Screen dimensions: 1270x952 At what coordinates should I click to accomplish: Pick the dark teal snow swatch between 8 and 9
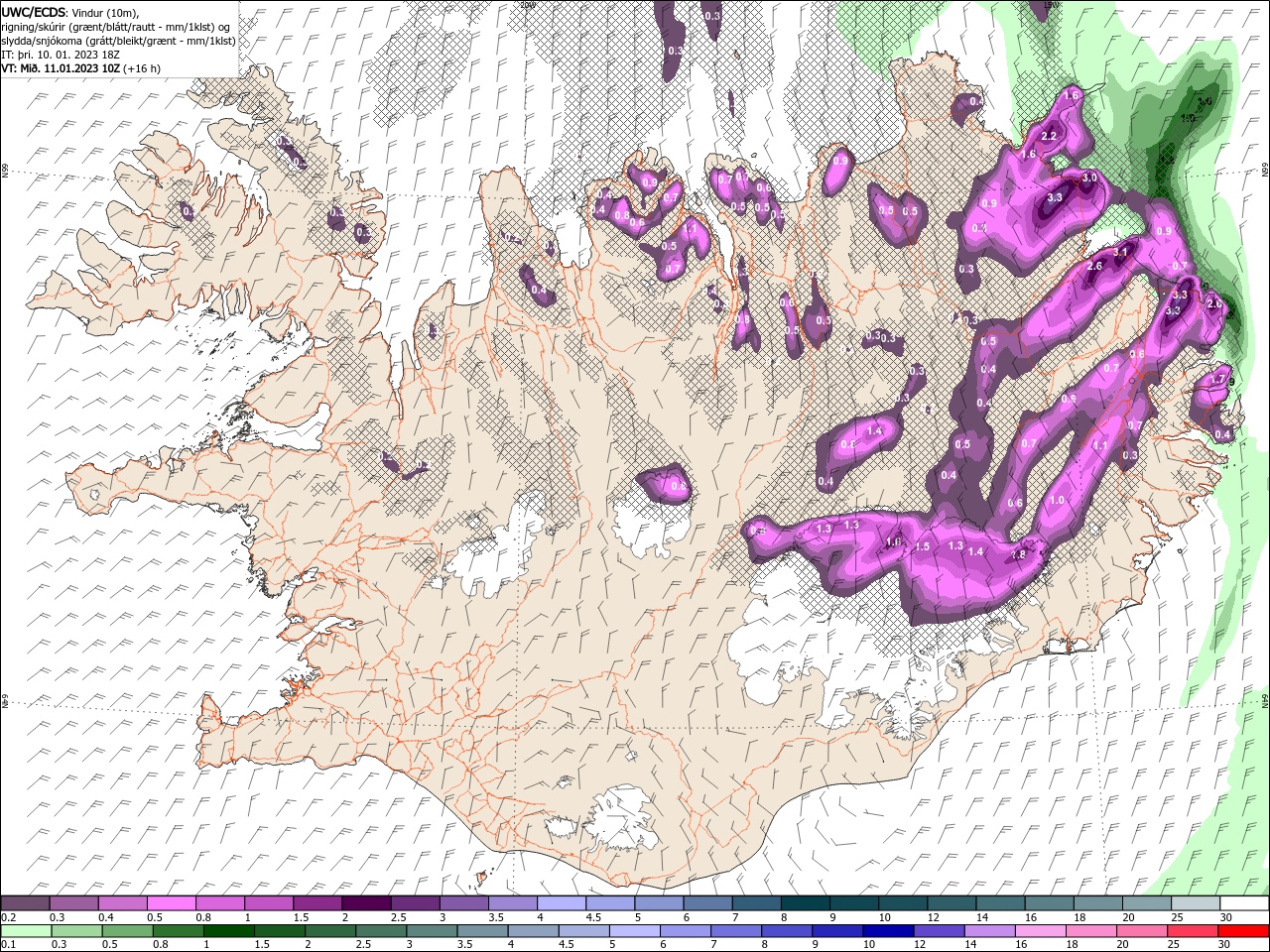pyautogui.click(x=806, y=902)
